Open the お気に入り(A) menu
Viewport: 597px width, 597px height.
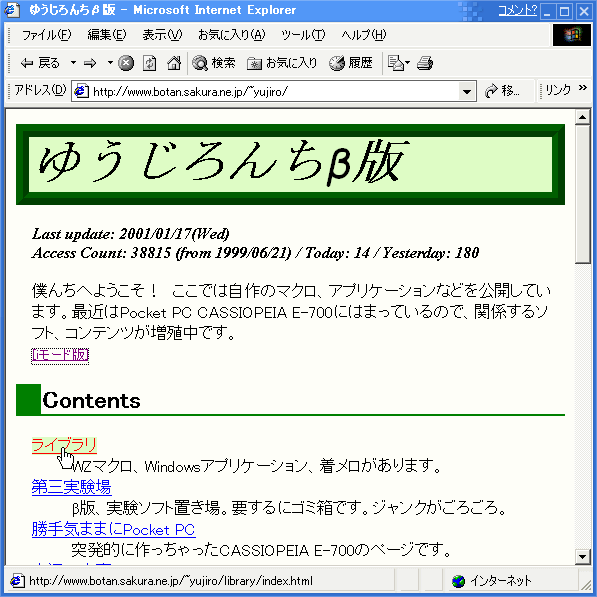[x=231, y=35]
